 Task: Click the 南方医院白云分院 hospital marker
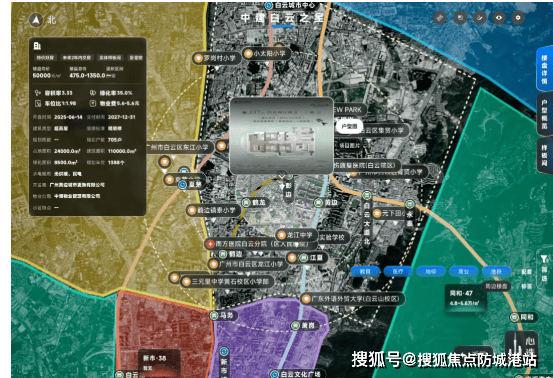click(257, 244)
